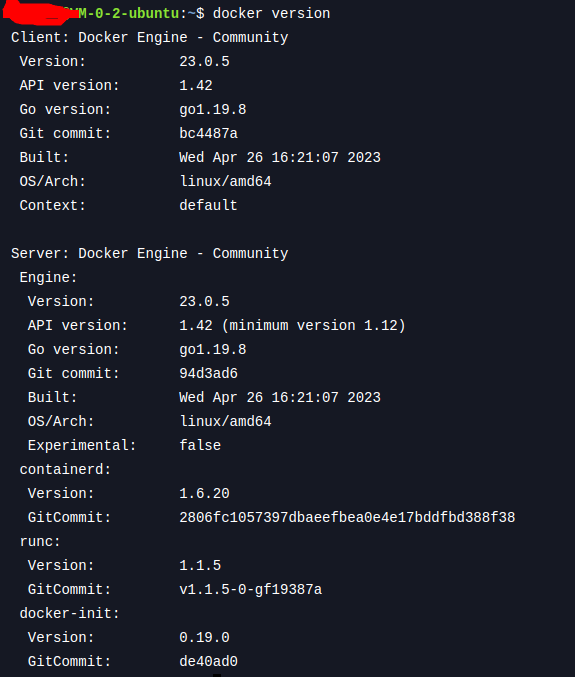Click docker-init GitCommit de40ad0
The width and height of the screenshot is (575, 677).
coord(209,661)
